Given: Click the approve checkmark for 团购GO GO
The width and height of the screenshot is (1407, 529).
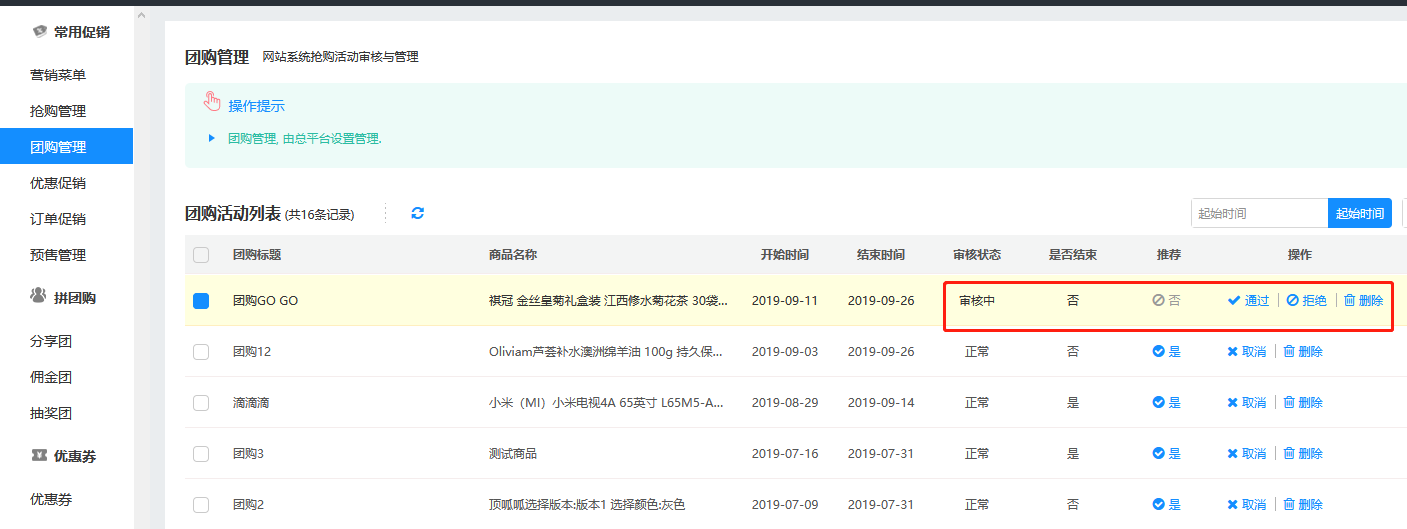Looking at the screenshot, I should click(1234, 300).
